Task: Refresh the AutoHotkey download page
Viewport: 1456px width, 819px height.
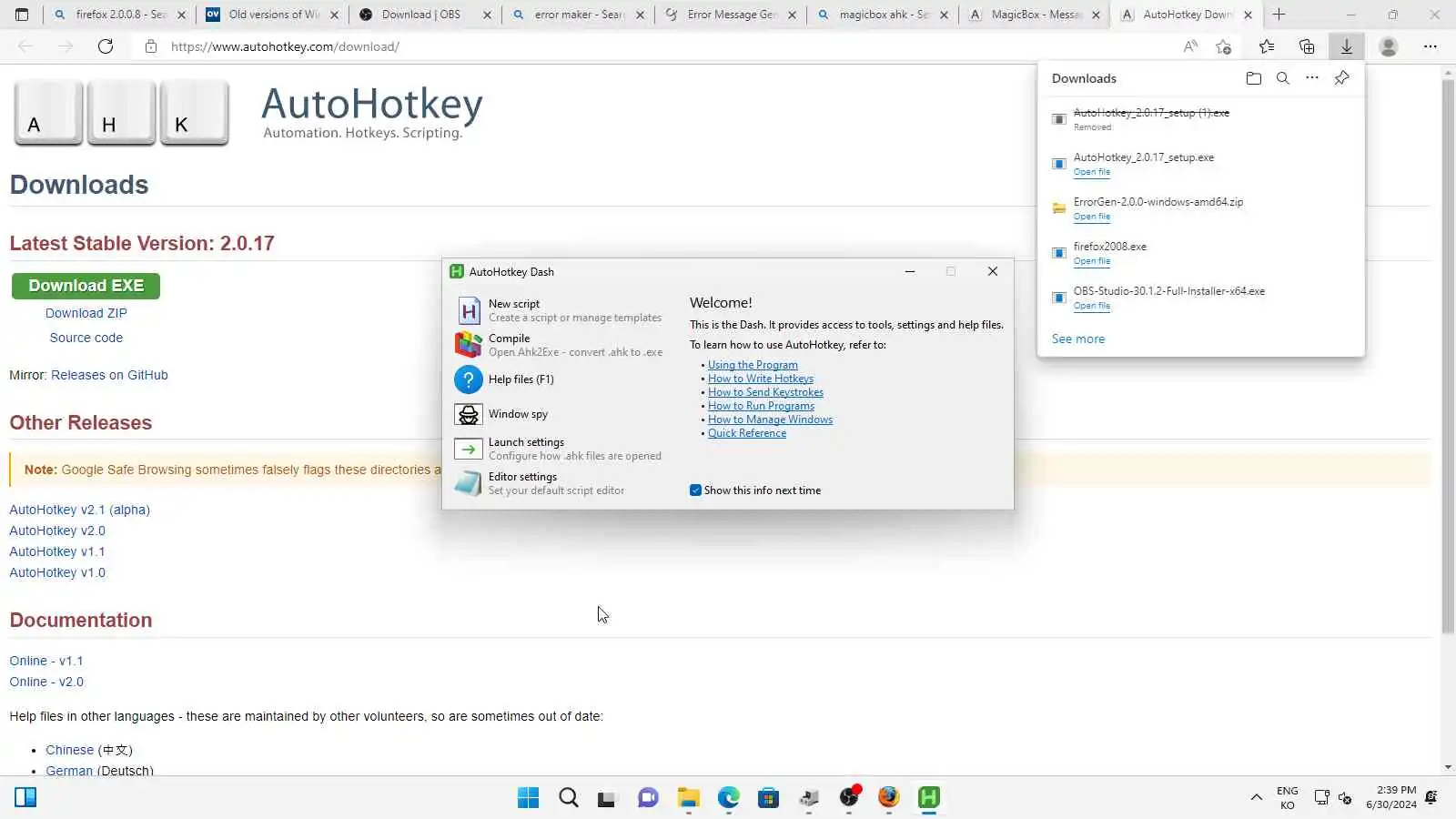Action: click(106, 46)
